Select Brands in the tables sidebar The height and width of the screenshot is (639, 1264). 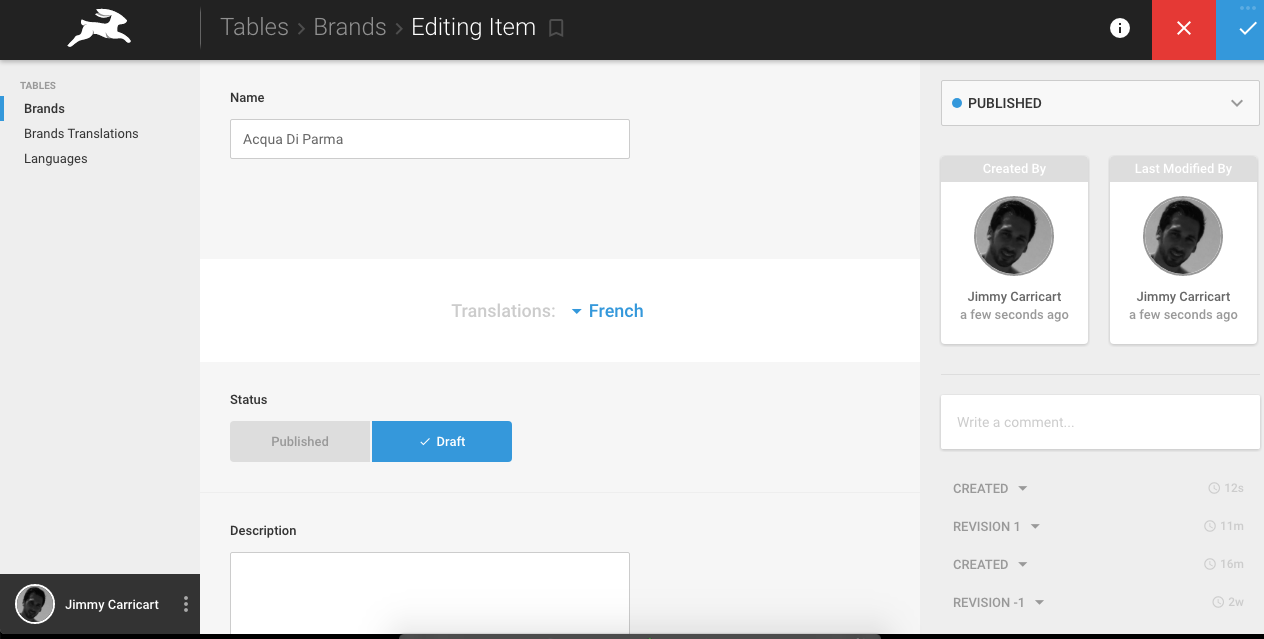(44, 108)
